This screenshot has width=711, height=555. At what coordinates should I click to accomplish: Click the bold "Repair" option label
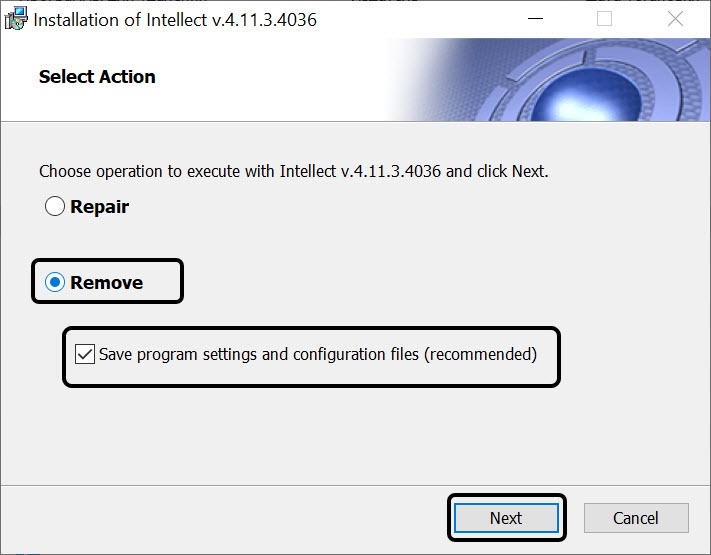(99, 207)
